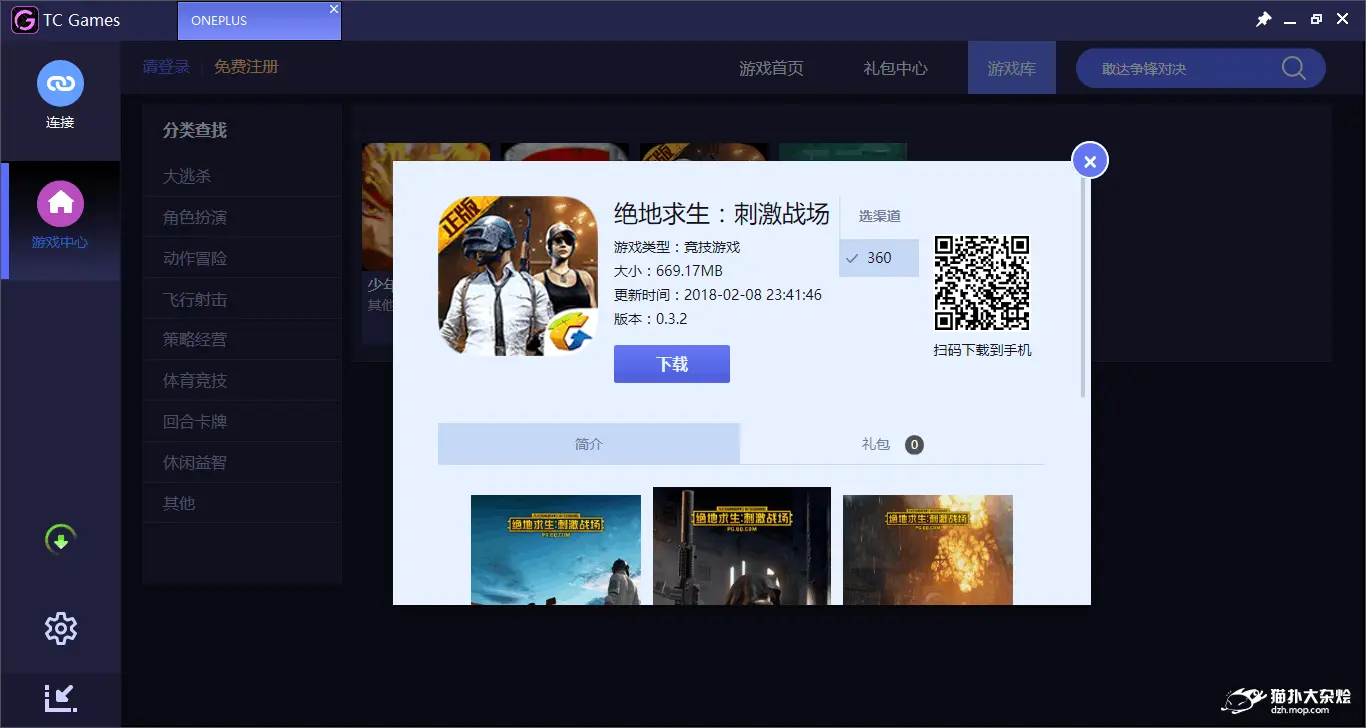Image resolution: width=1366 pixels, height=728 pixels.
Task: Click the 下载 download button
Action: (672, 364)
